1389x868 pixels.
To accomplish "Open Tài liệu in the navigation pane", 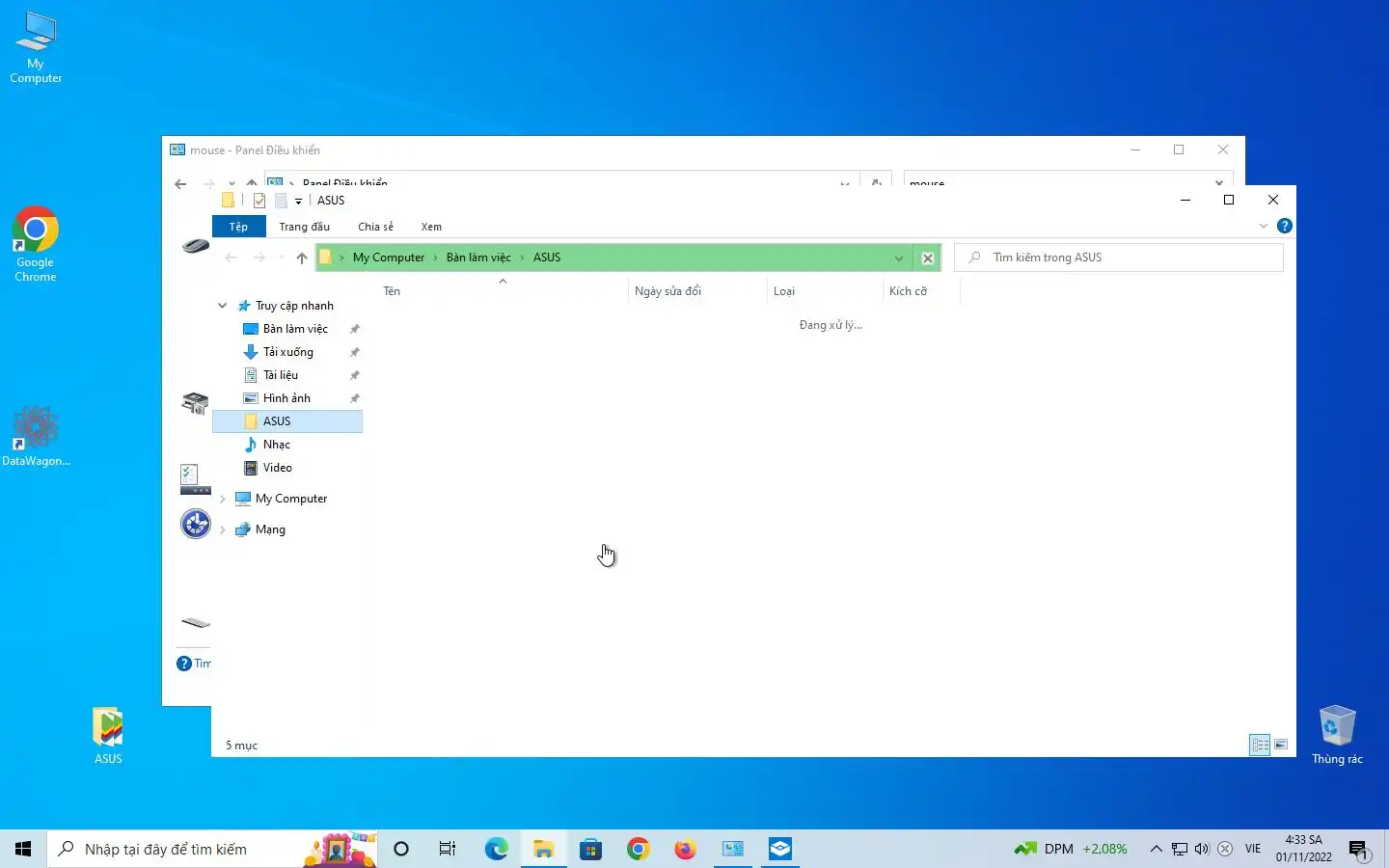I will (281, 375).
